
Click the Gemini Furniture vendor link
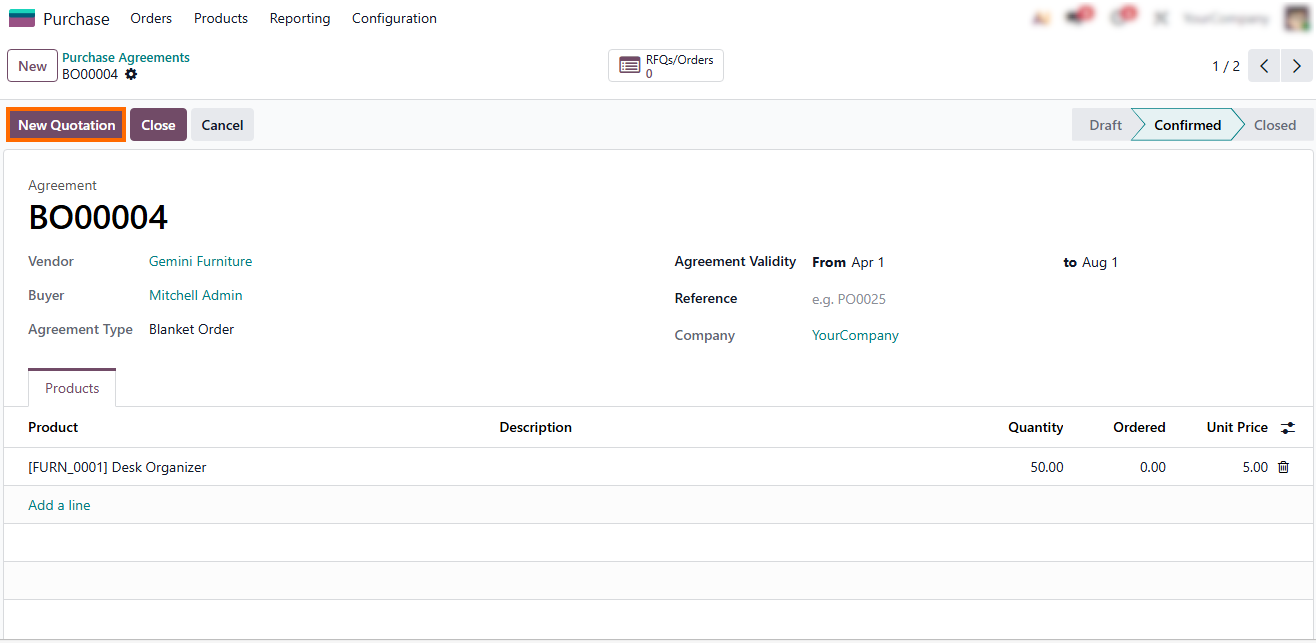pos(200,262)
